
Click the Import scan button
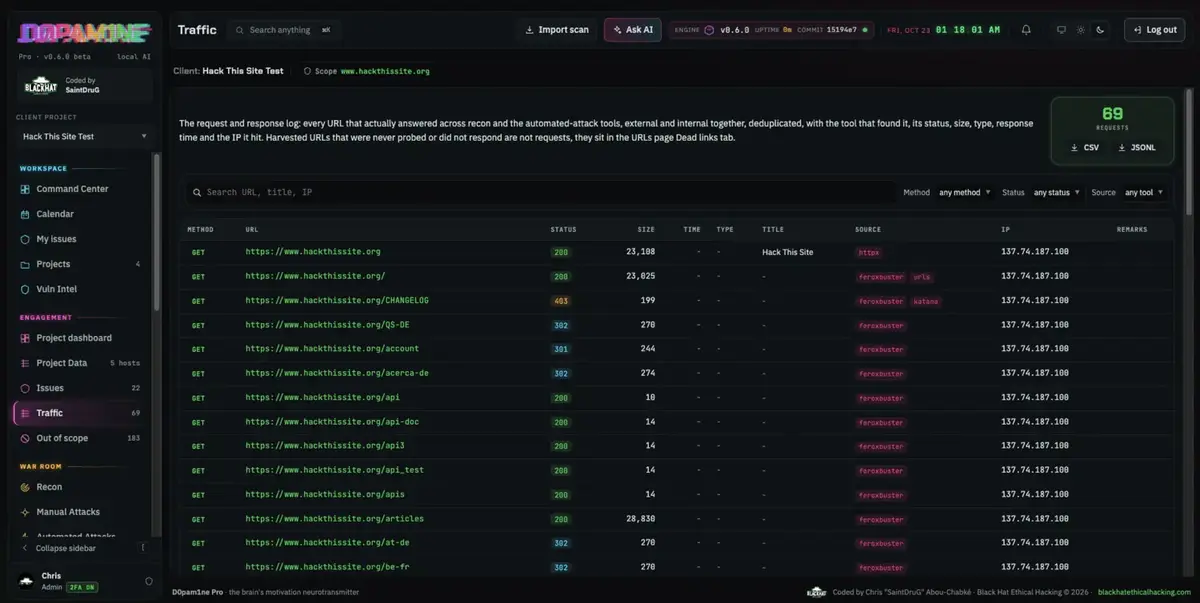point(557,30)
